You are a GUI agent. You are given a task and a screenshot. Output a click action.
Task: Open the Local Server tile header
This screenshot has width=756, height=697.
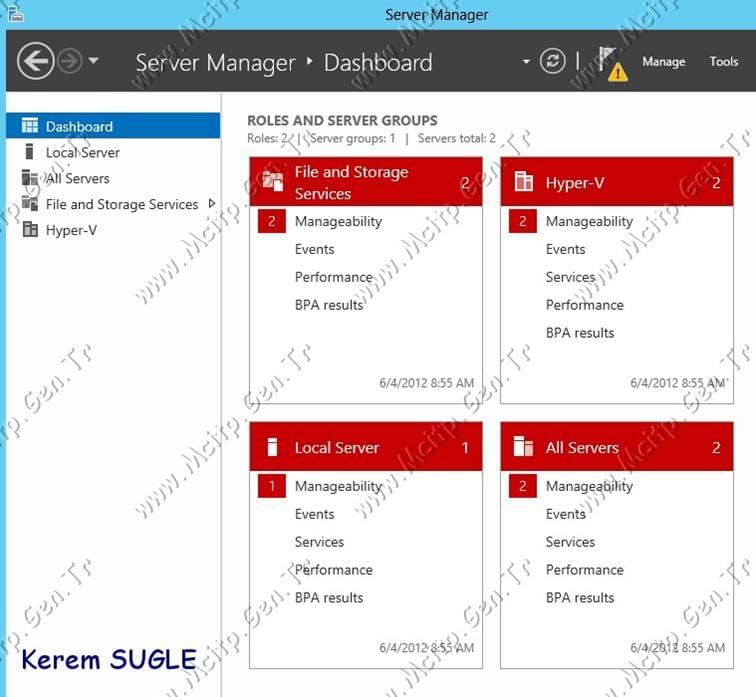pos(366,447)
